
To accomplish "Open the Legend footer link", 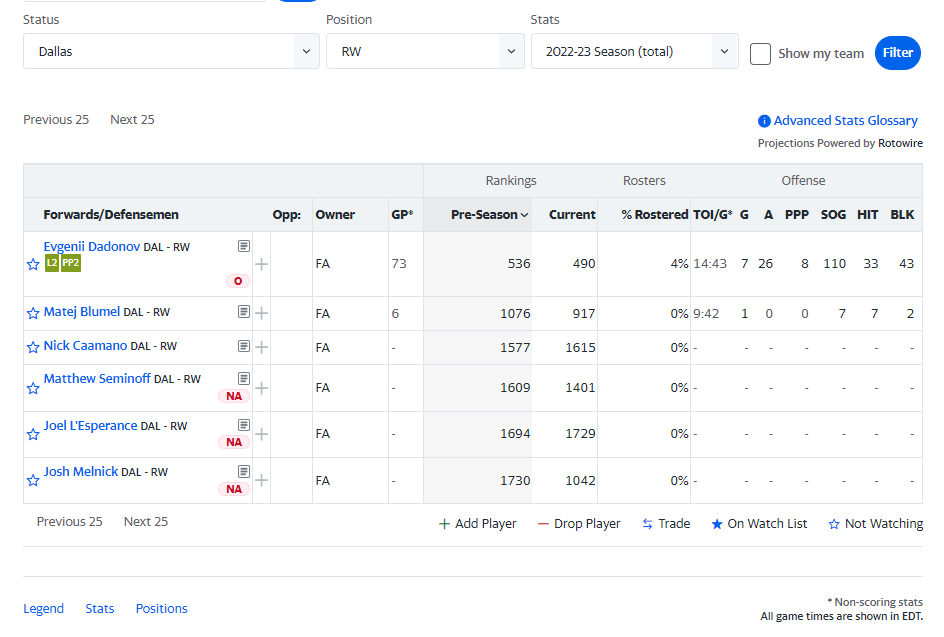I will click(43, 609).
